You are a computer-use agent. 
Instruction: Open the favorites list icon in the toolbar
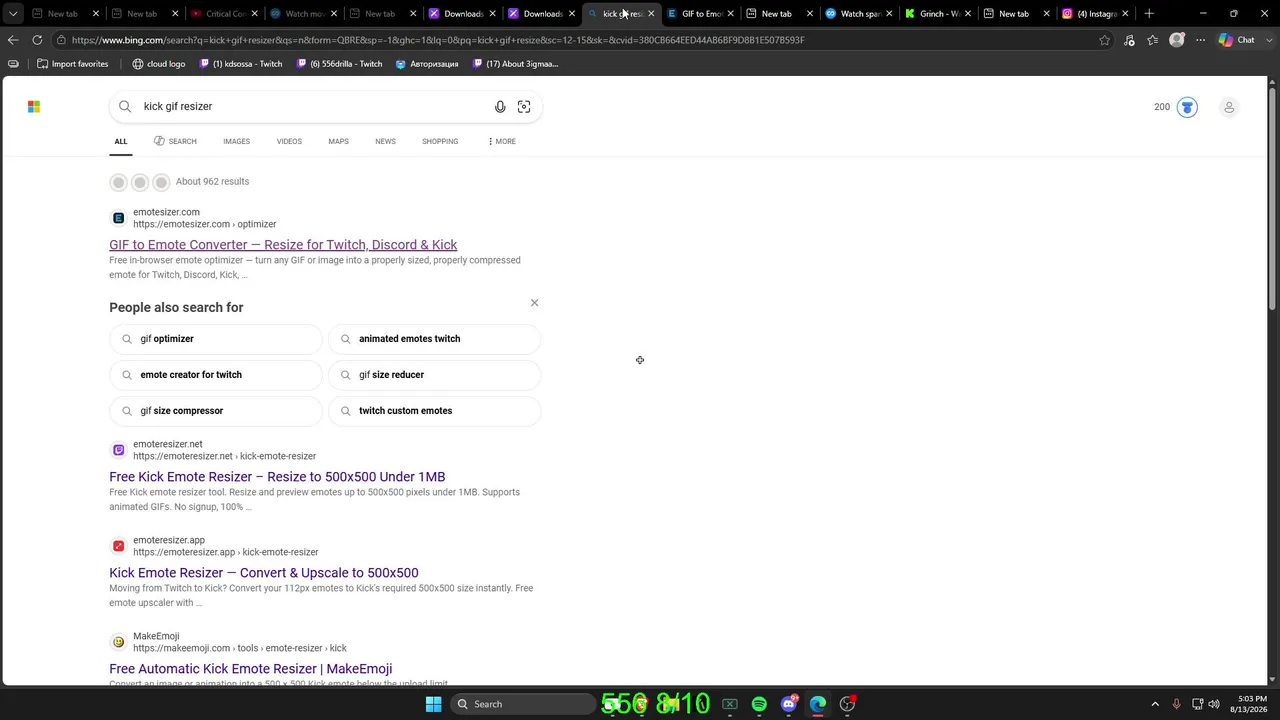[1153, 40]
